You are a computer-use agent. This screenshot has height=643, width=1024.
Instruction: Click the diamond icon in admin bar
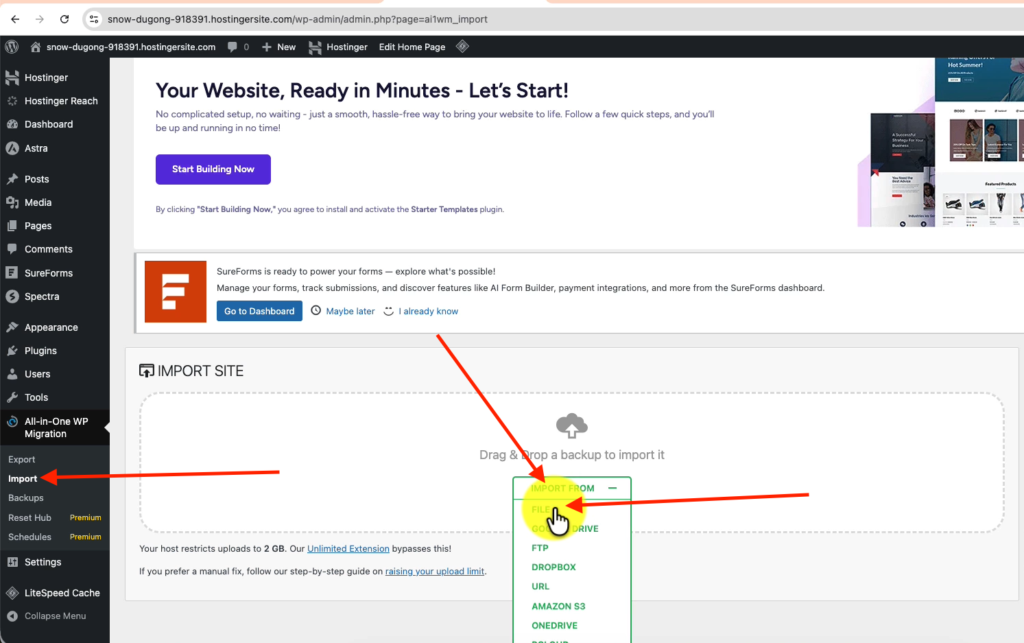pyautogui.click(x=462, y=47)
